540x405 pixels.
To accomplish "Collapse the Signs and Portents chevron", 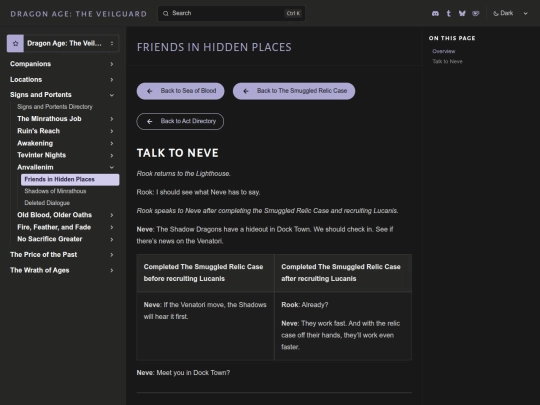I will (112, 95).
